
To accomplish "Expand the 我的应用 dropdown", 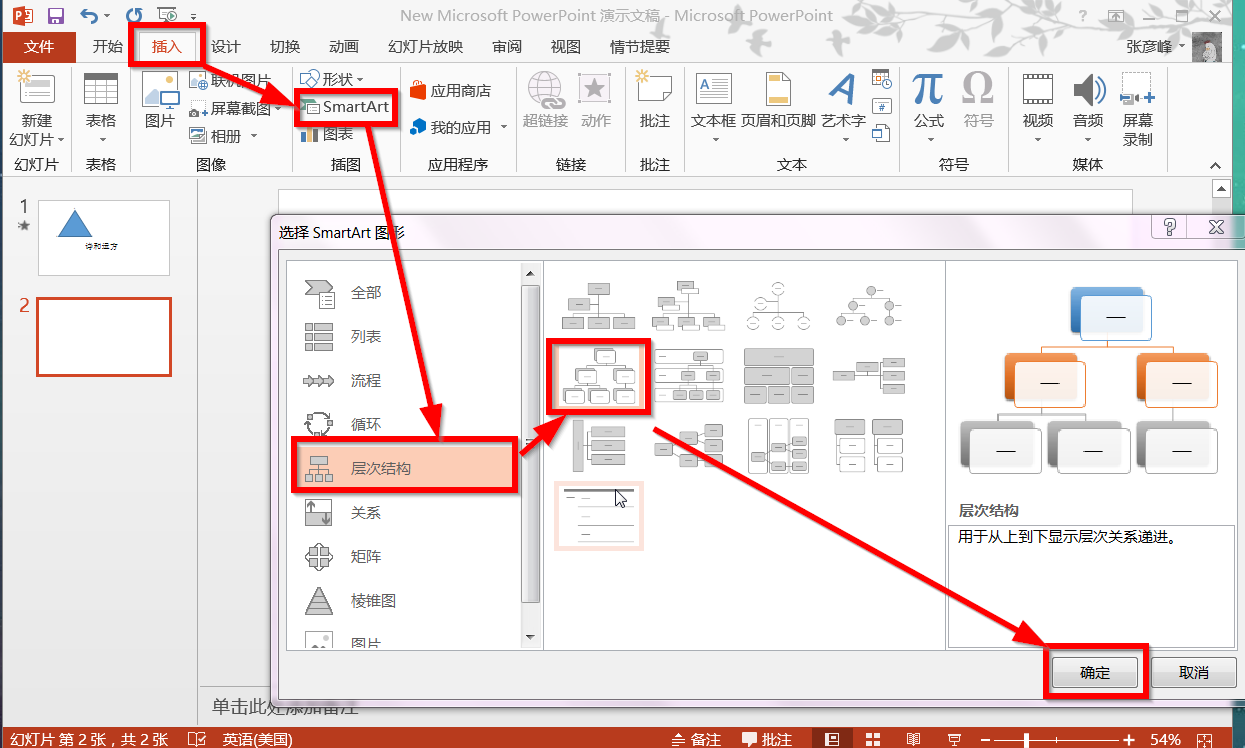I will point(503,127).
